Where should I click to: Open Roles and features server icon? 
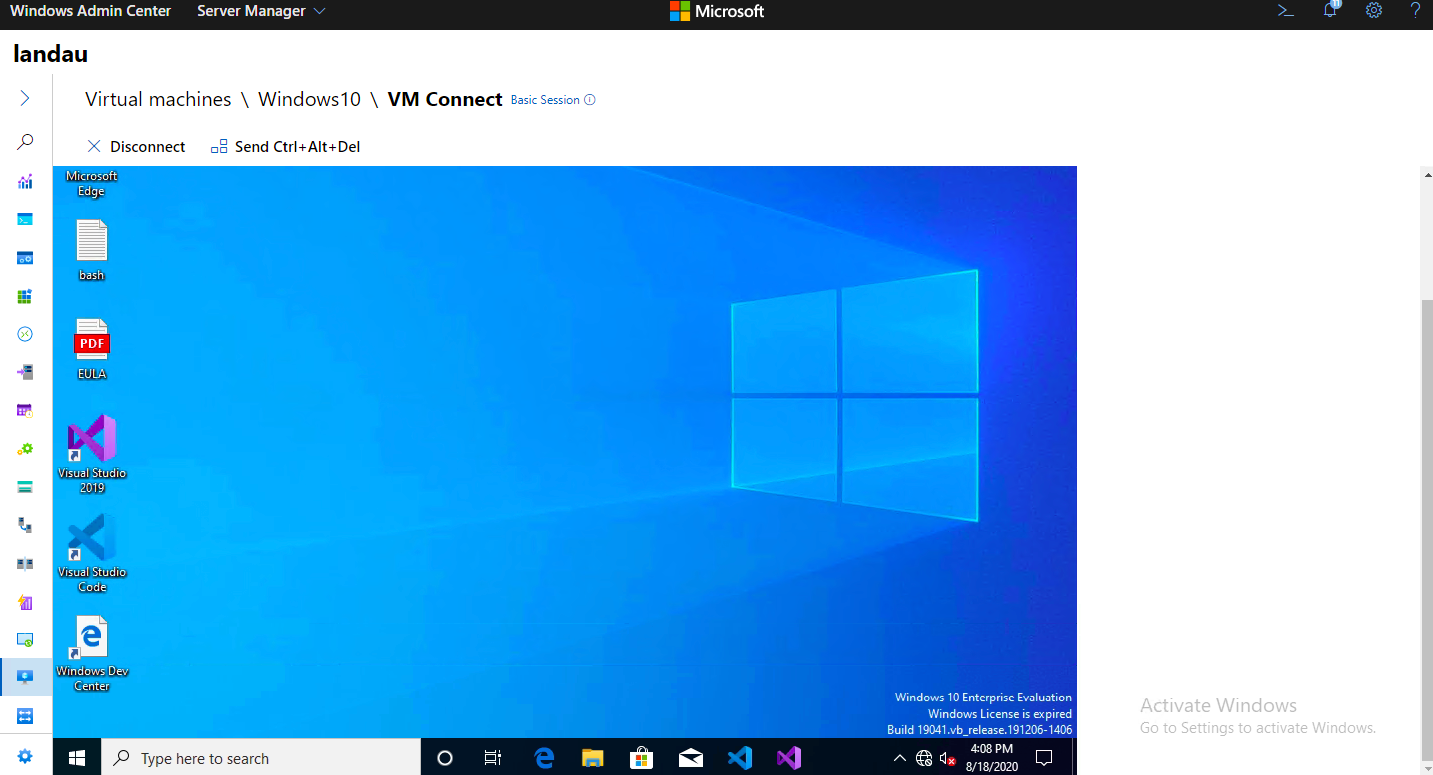[25, 372]
